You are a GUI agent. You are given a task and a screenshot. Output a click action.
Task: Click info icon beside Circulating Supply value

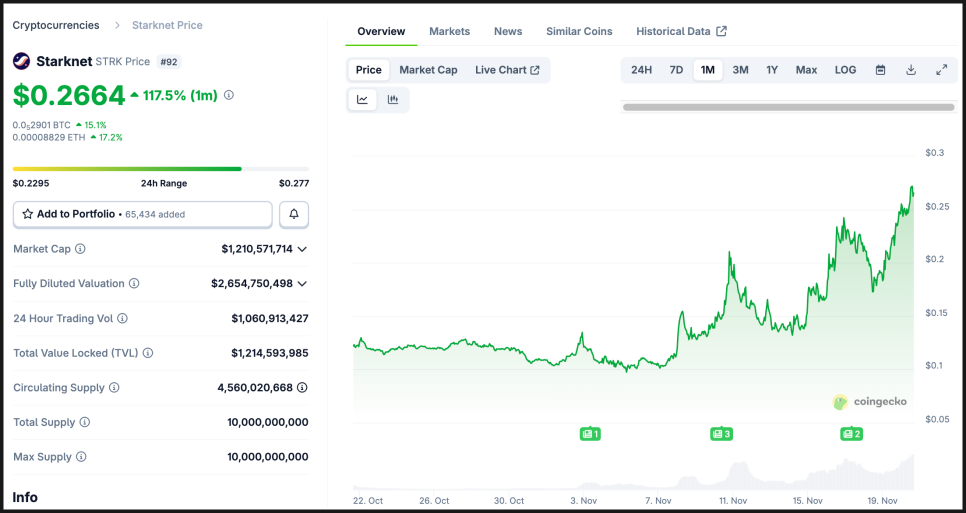coord(302,388)
